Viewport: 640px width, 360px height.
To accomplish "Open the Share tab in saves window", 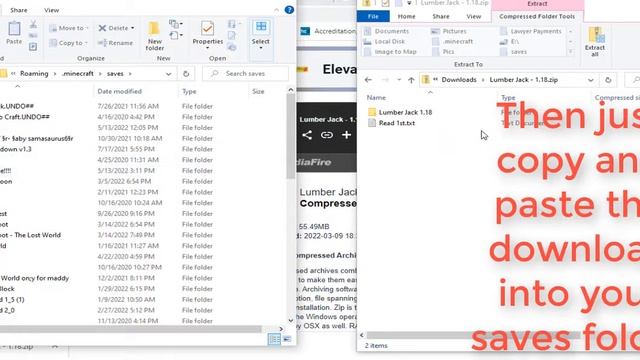I will point(19,10).
